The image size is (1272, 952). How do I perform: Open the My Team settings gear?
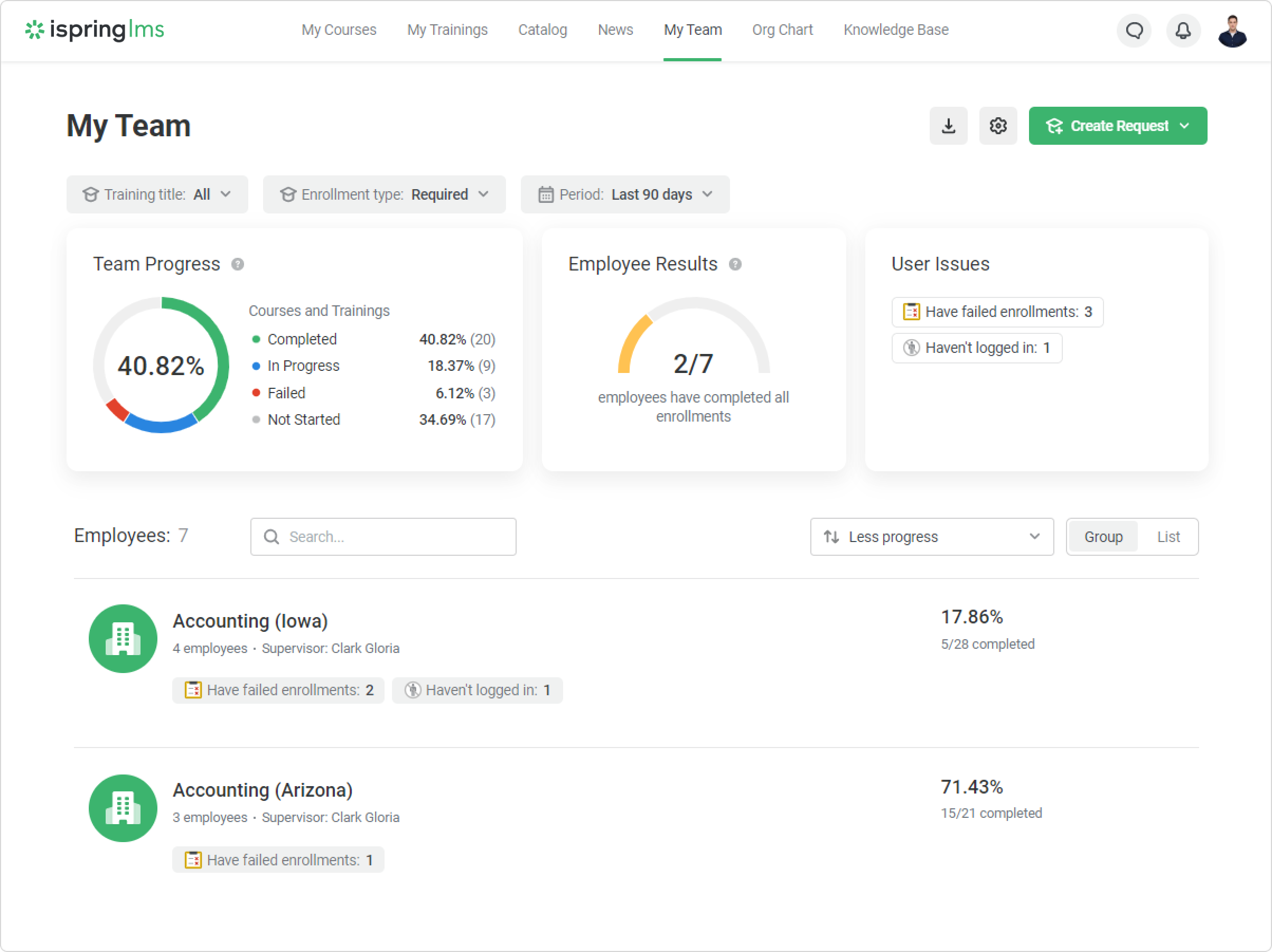(x=998, y=125)
